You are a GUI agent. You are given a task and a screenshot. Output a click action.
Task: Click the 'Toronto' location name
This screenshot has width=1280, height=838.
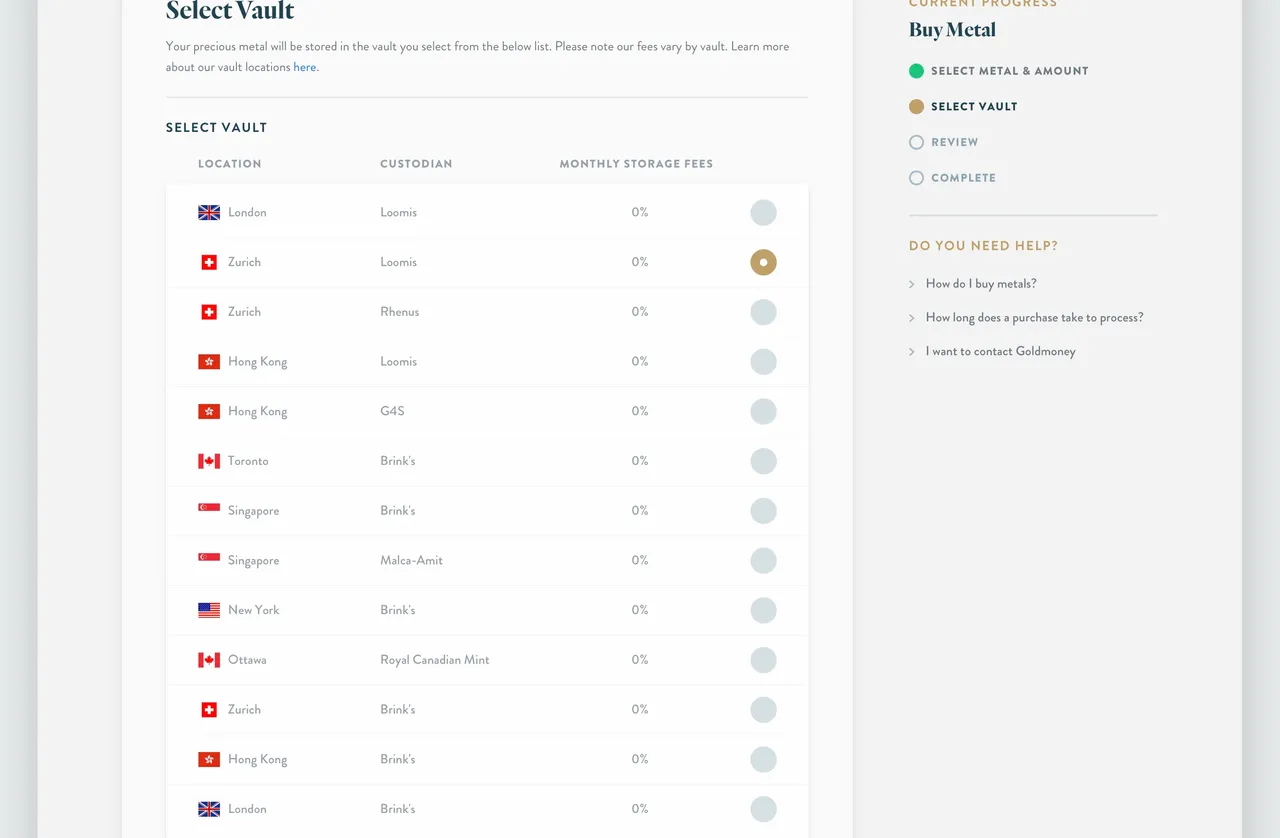[248, 461]
